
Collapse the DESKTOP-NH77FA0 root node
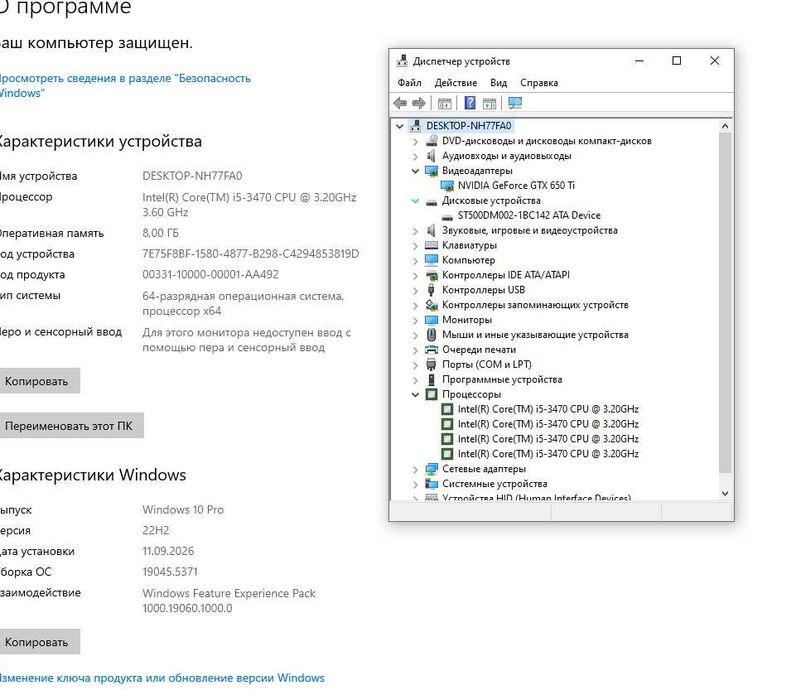(400, 126)
